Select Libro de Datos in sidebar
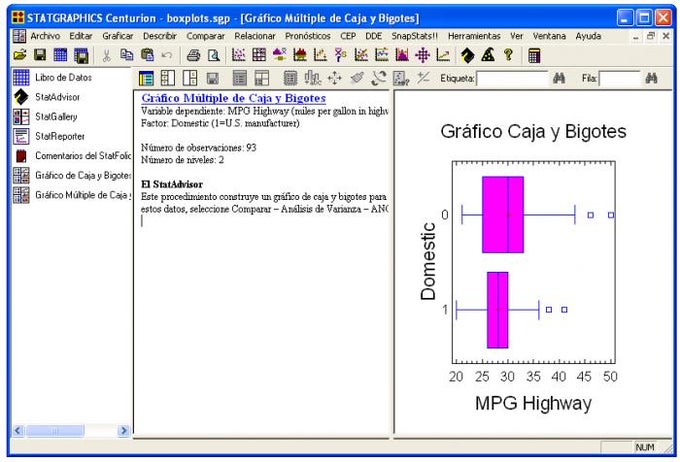 coord(64,78)
